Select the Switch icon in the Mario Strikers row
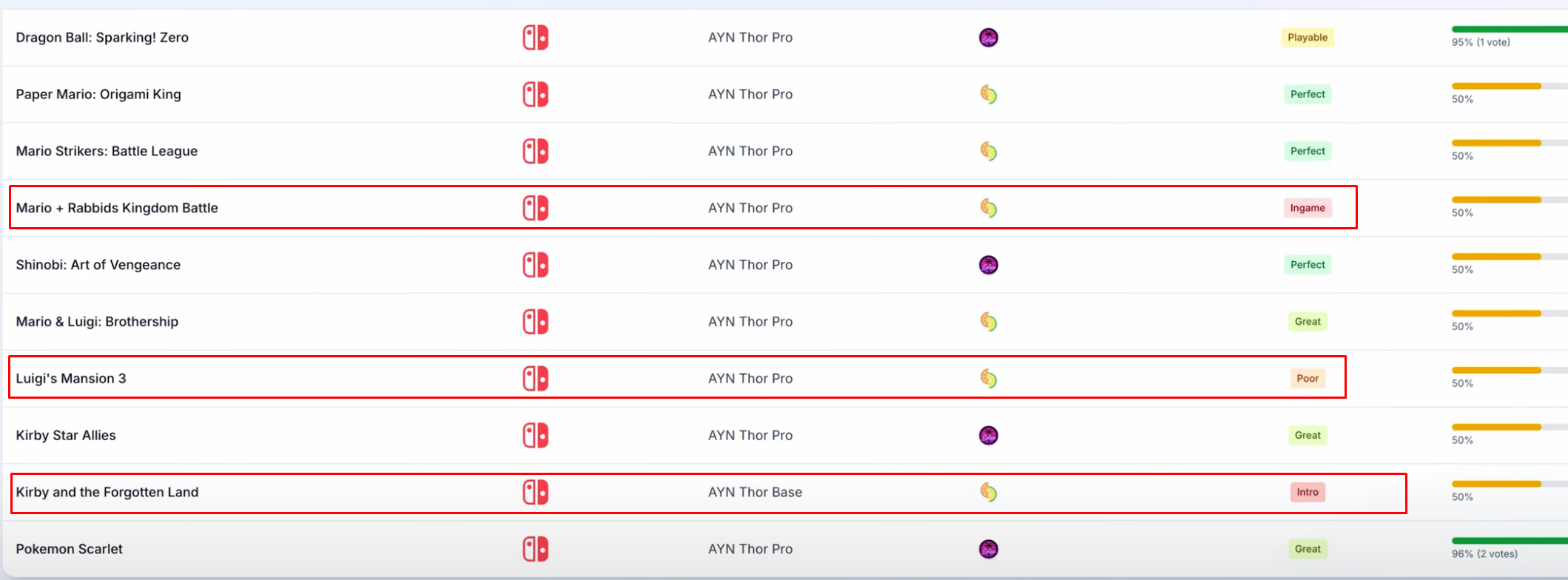This screenshot has height=580, width=1568. tap(535, 152)
